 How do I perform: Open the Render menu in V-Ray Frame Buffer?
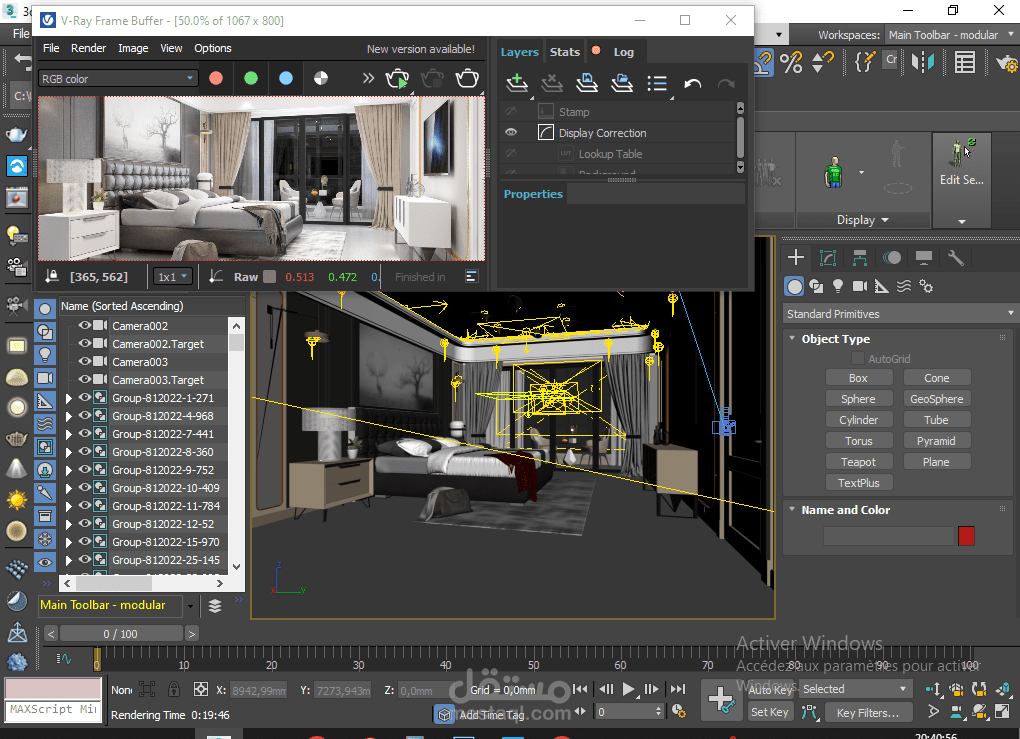coord(88,48)
